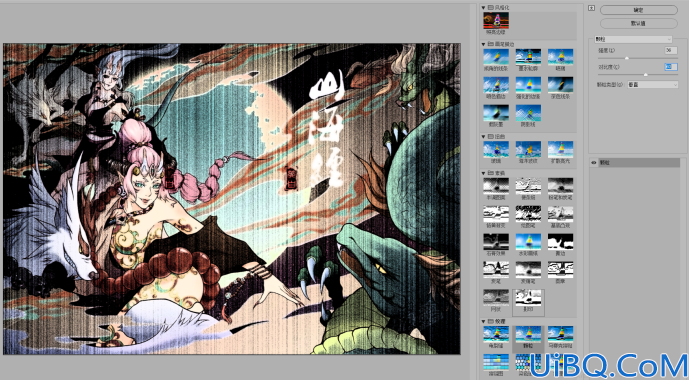Open the Grain filter name dropdown
The width and height of the screenshot is (689, 380).
(633, 39)
